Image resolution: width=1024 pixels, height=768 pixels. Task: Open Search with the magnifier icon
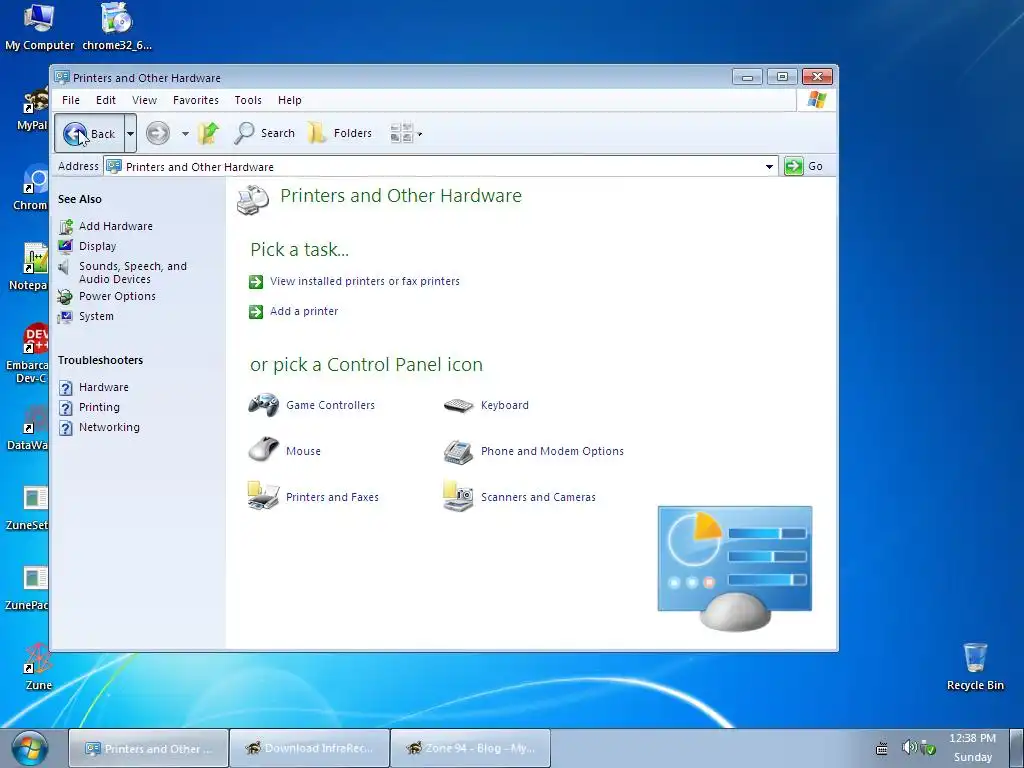[244, 133]
